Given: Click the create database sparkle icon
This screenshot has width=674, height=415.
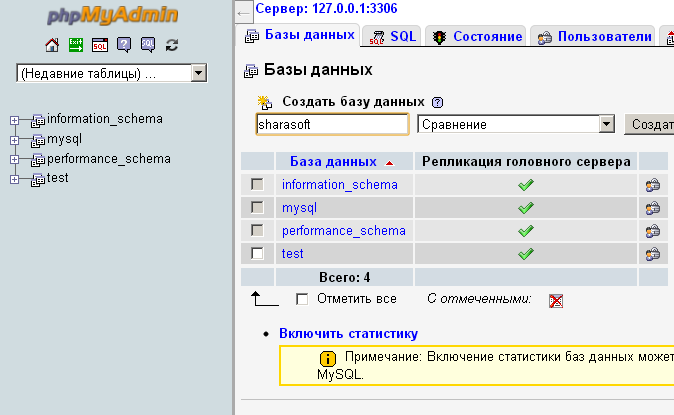Looking at the screenshot, I should pyautogui.click(x=265, y=102).
